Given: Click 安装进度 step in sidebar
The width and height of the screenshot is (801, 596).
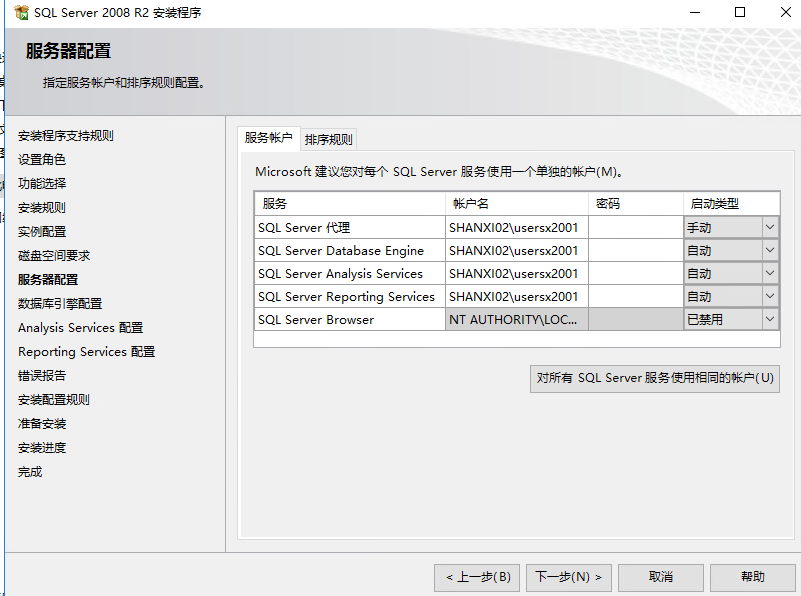Looking at the screenshot, I should pos(42,448).
